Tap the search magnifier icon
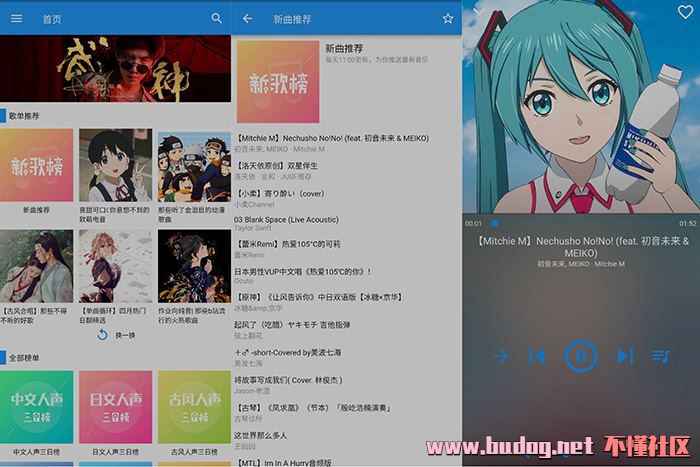Image resolution: width=700 pixels, height=467 pixels. coord(217,18)
